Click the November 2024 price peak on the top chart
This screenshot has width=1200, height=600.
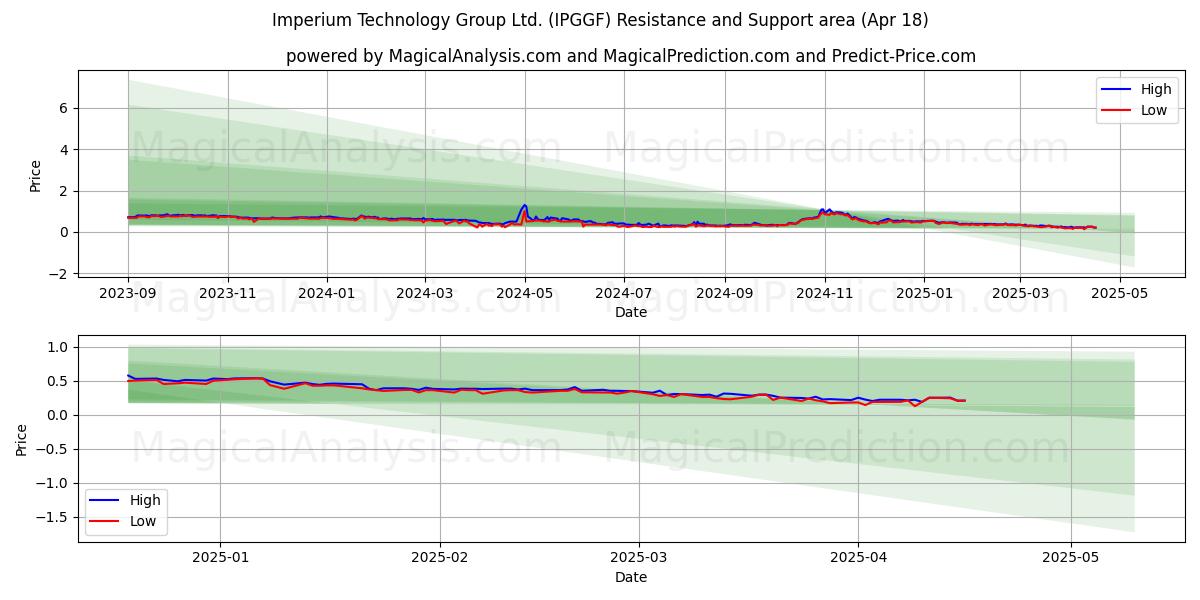825,211
